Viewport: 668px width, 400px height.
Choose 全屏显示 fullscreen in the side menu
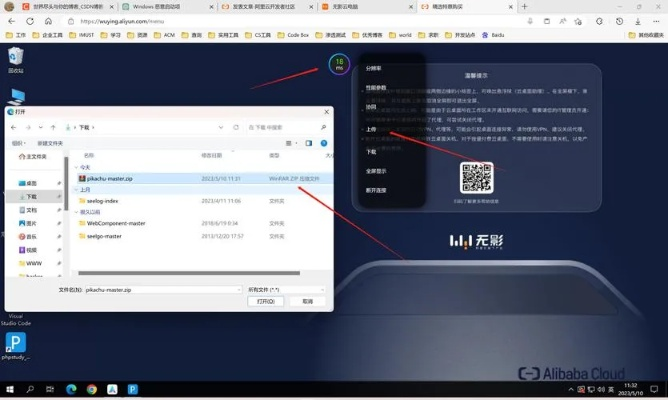pos(376,171)
